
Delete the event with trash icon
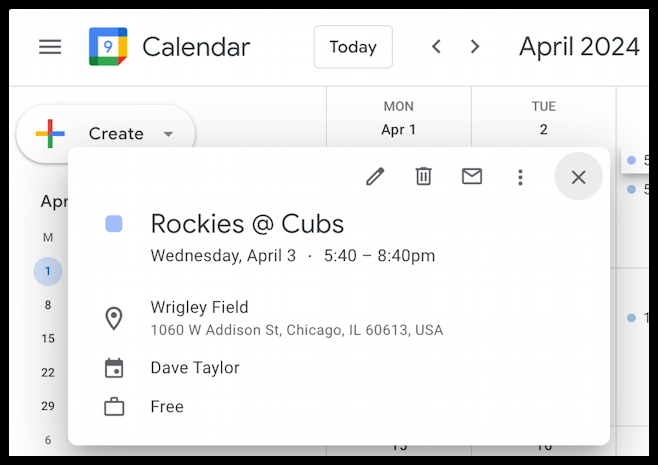[x=423, y=176]
